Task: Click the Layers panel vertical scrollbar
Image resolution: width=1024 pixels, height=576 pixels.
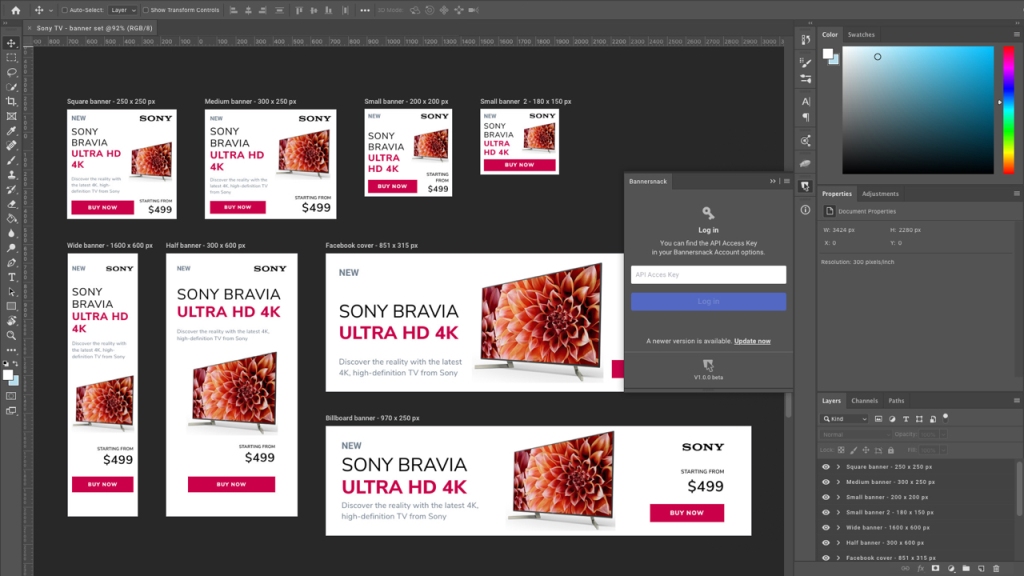Action: point(1019,490)
